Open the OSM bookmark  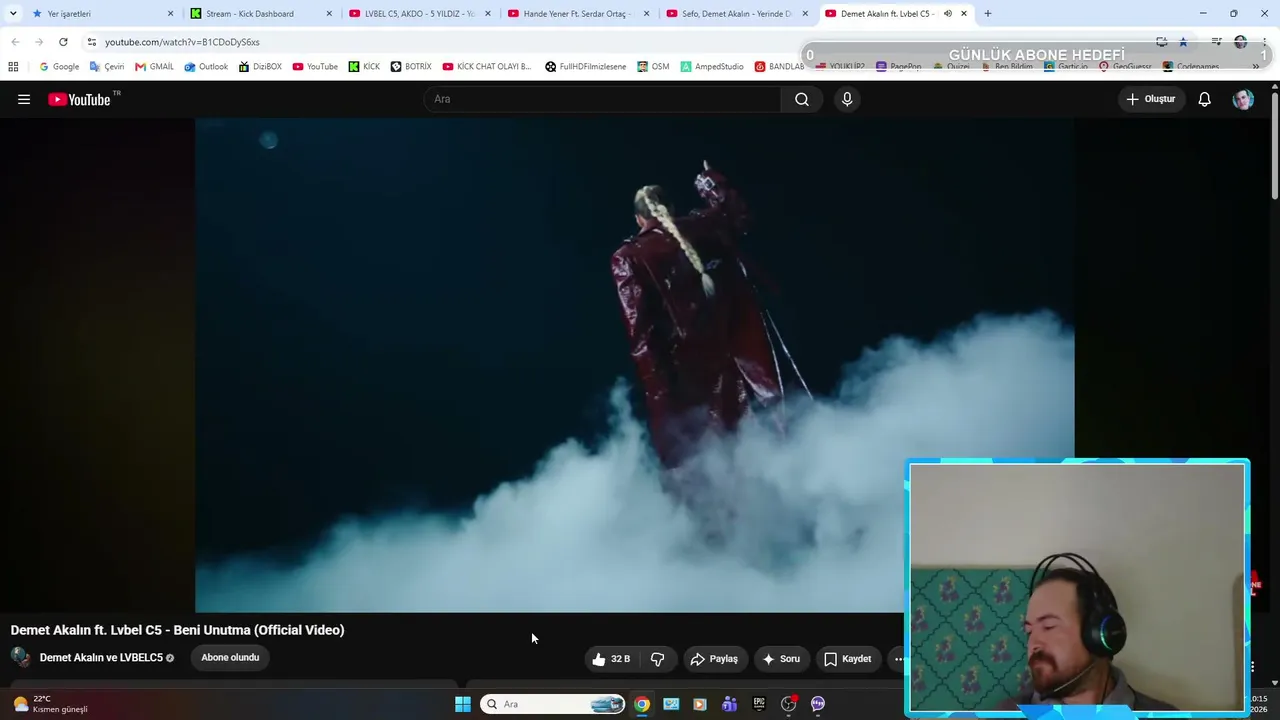(653, 67)
